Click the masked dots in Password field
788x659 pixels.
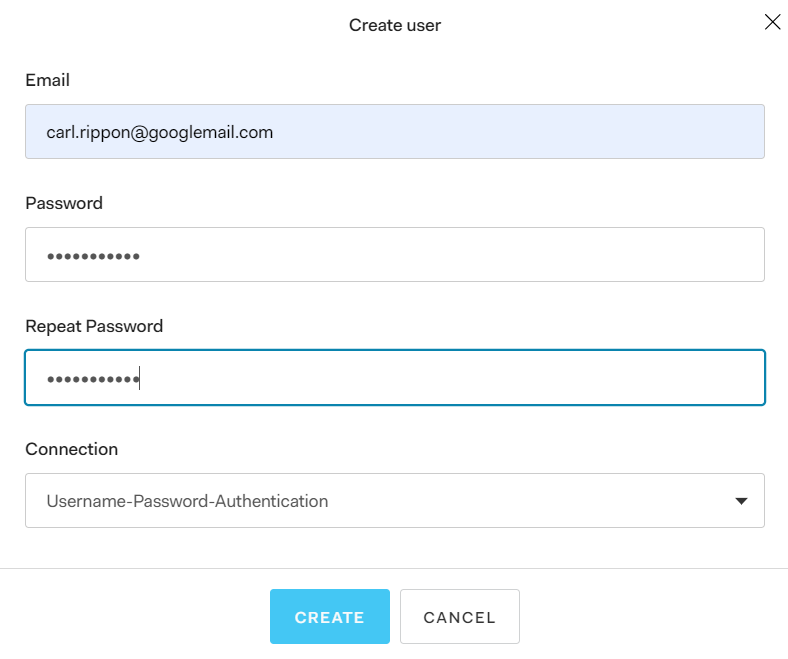coord(93,256)
